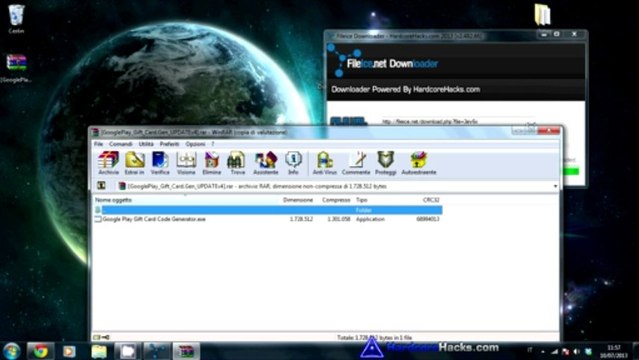Sort by the Dimensione column header
This screenshot has width=639, height=360.
(298, 200)
